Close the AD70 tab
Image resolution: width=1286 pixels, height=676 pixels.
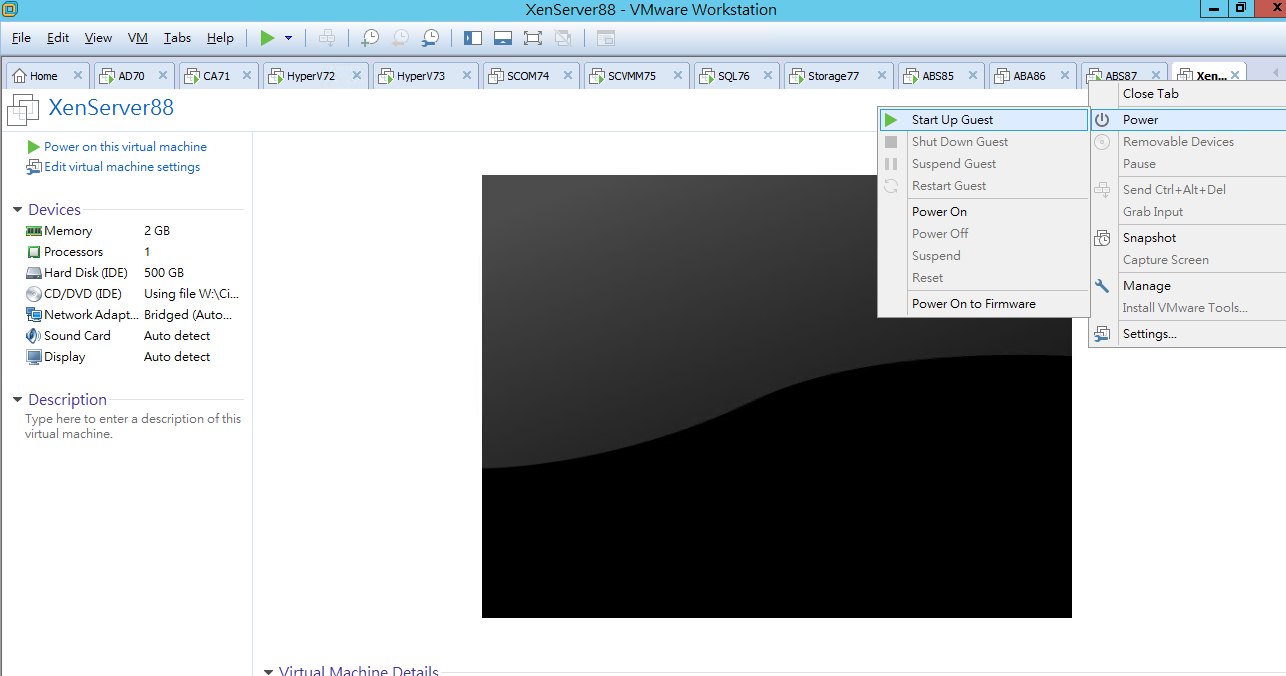tap(163, 75)
